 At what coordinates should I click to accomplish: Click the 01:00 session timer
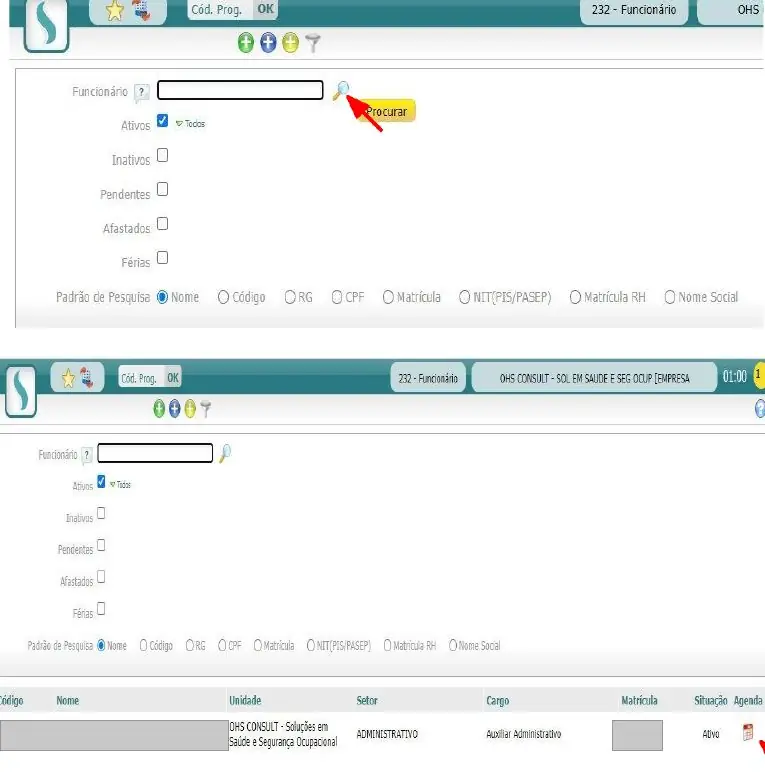tap(735, 377)
